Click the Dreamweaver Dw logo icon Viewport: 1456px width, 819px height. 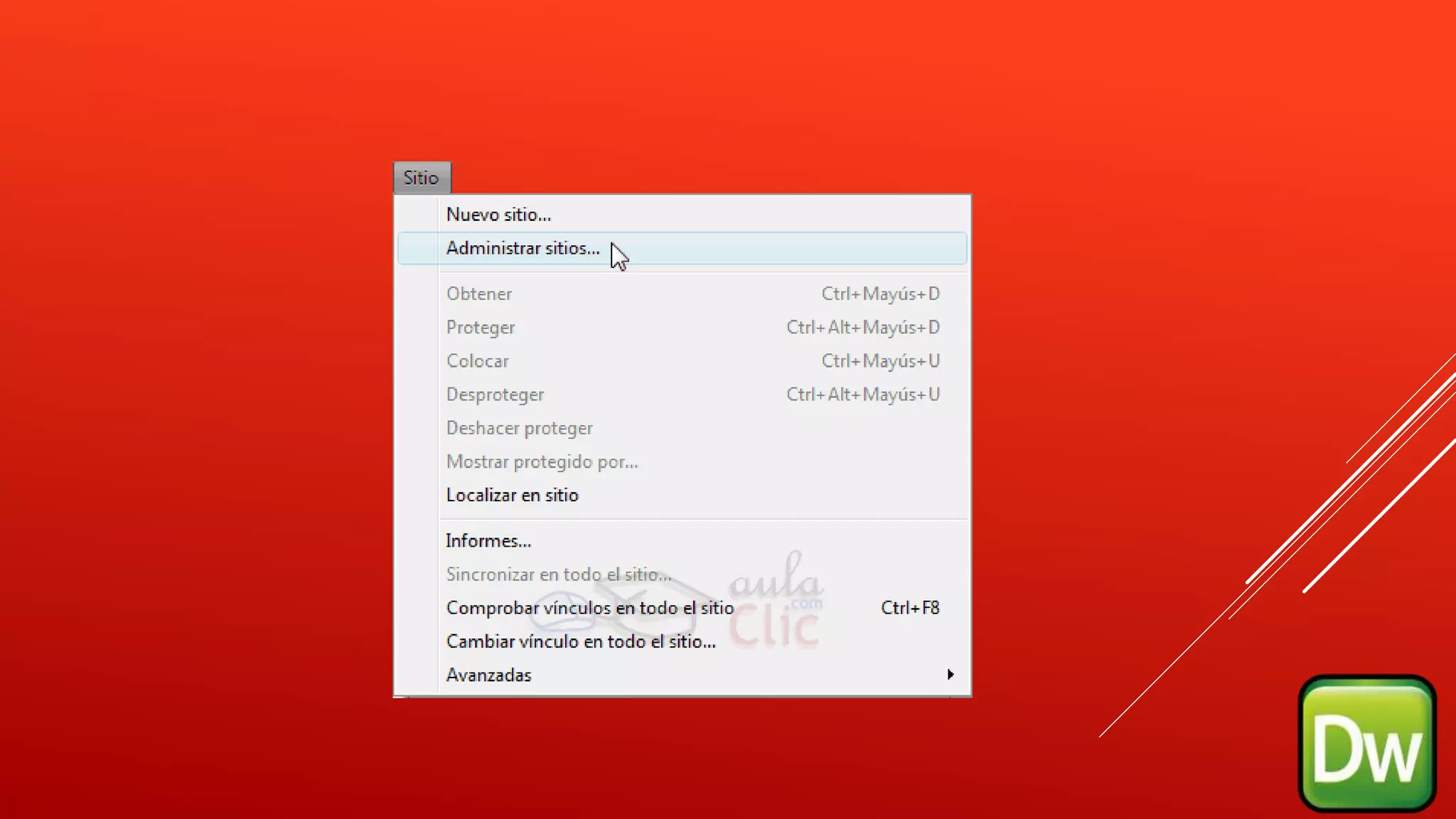[x=1366, y=744]
